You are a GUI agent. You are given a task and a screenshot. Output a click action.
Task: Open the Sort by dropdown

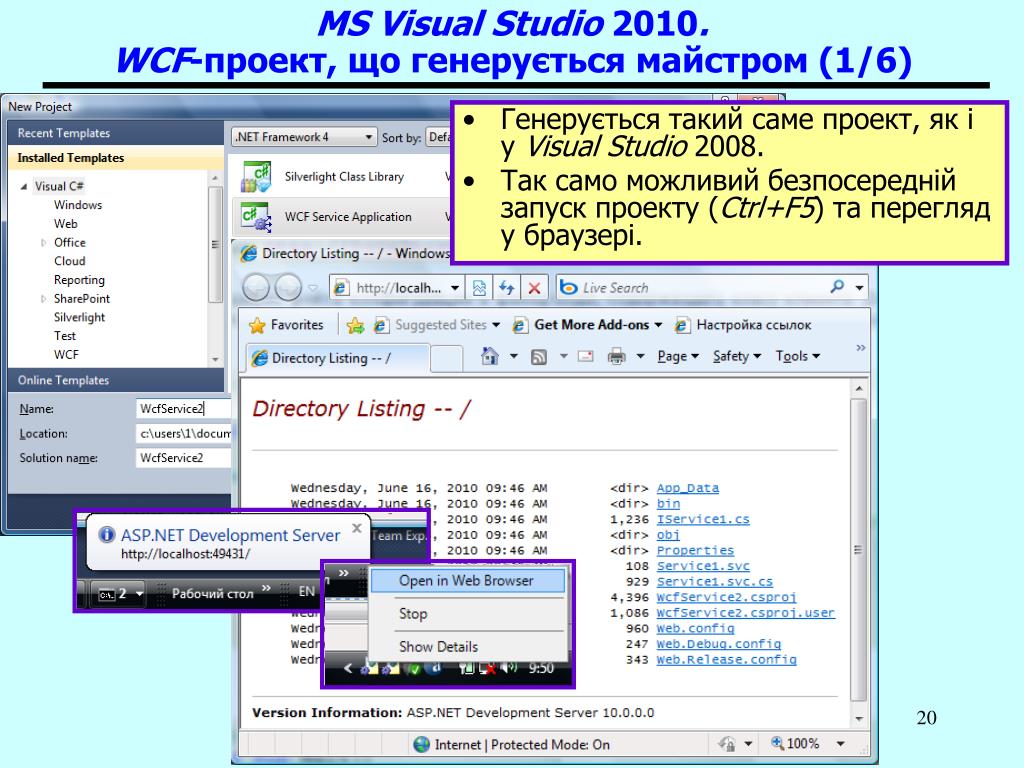click(x=440, y=137)
